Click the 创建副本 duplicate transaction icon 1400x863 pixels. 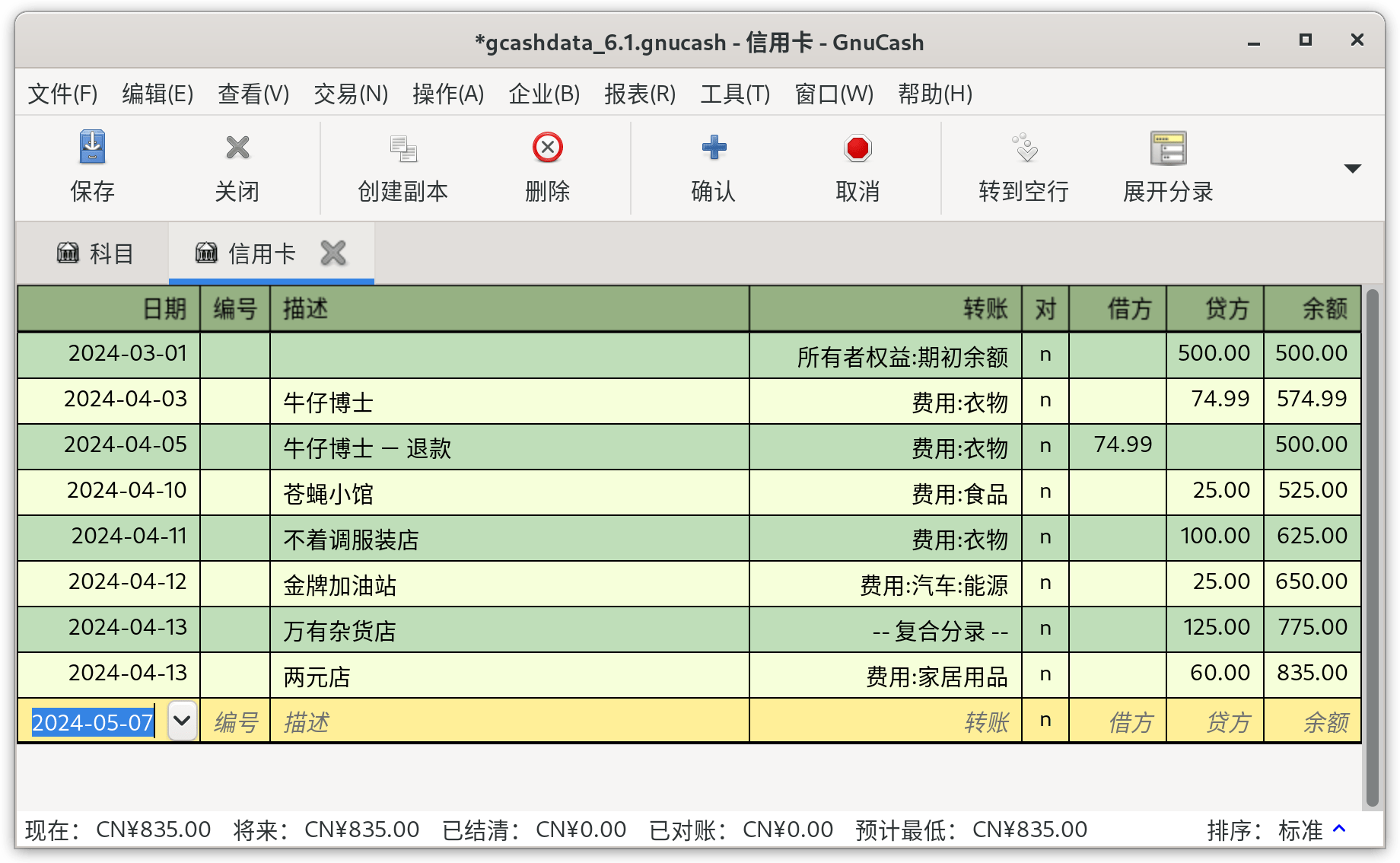coord(403,148)
